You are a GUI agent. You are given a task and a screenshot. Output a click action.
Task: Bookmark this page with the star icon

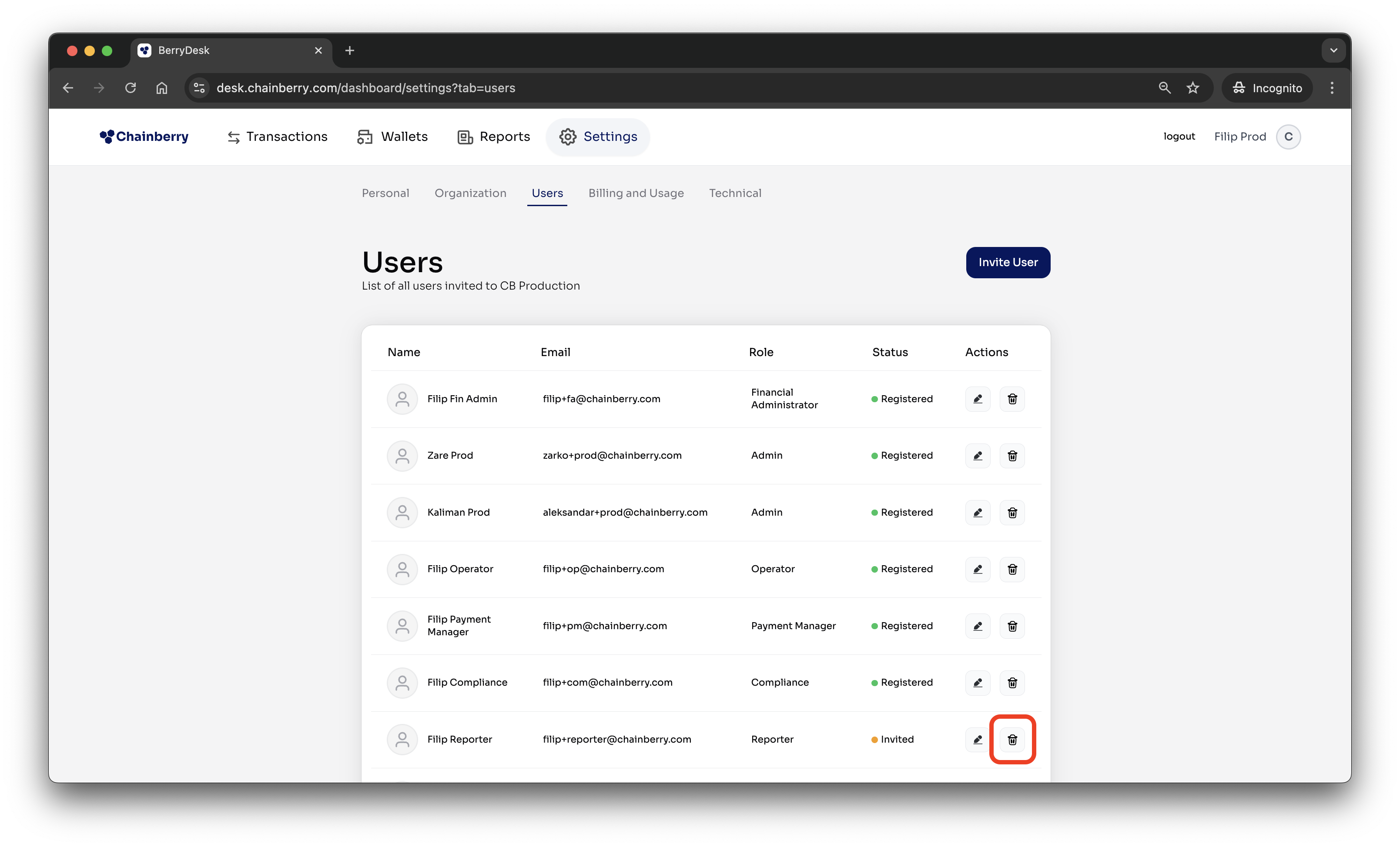point(1192,88)
